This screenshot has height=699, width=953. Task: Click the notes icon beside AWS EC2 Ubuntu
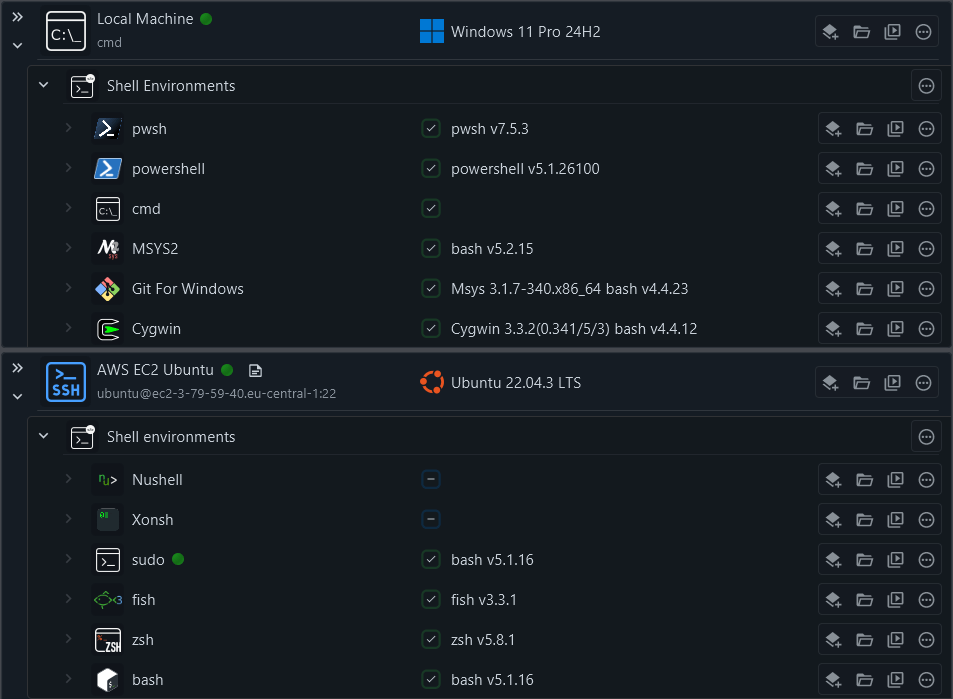click(255, 370)
